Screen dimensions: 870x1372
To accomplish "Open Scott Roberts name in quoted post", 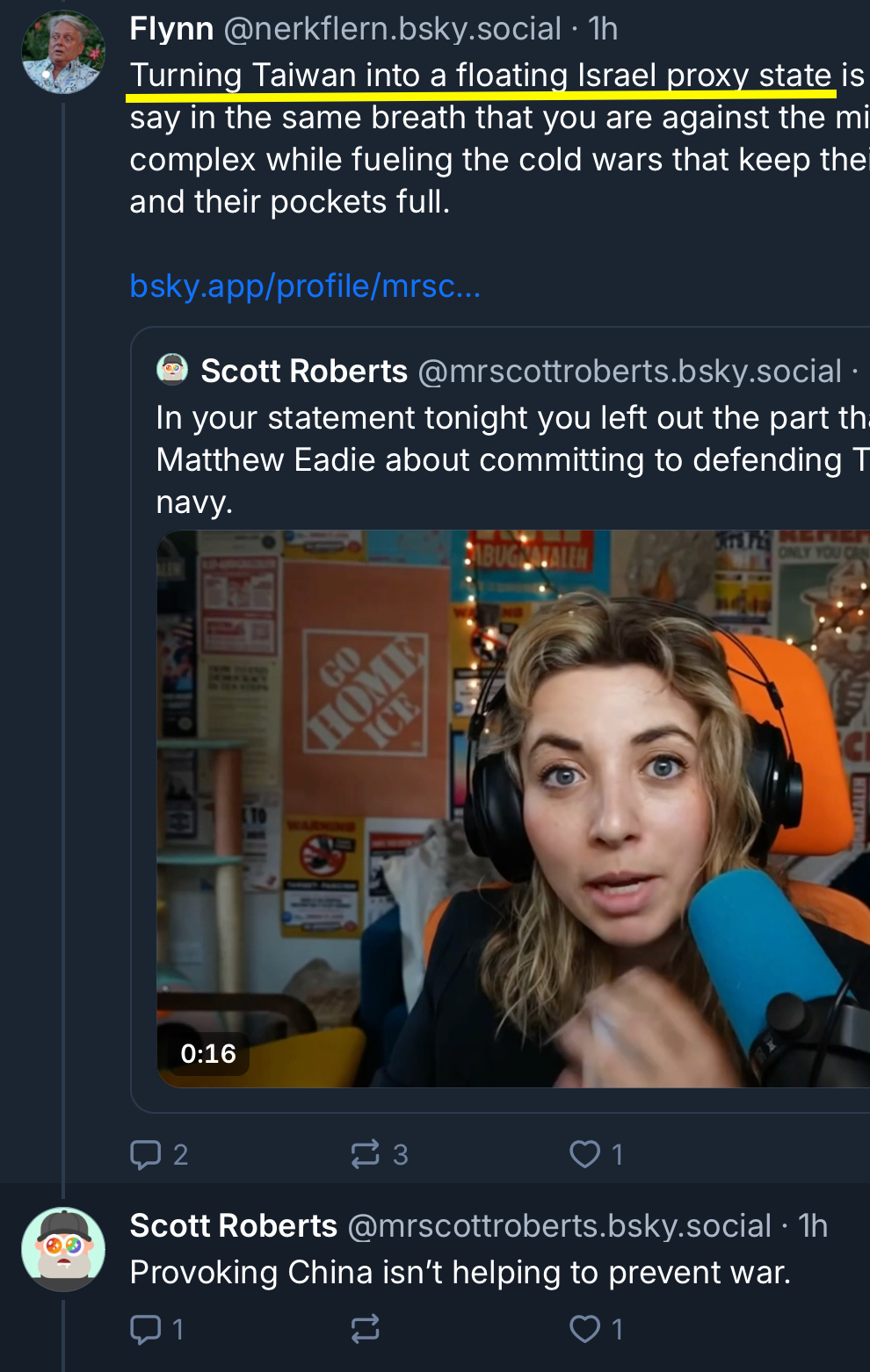I will [x=304, y=371].
